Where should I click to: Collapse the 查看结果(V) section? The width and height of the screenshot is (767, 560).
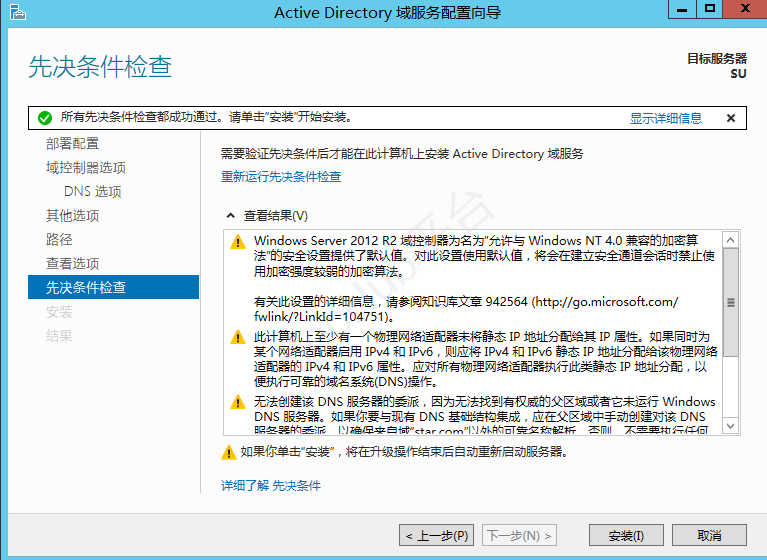point(230,216)
